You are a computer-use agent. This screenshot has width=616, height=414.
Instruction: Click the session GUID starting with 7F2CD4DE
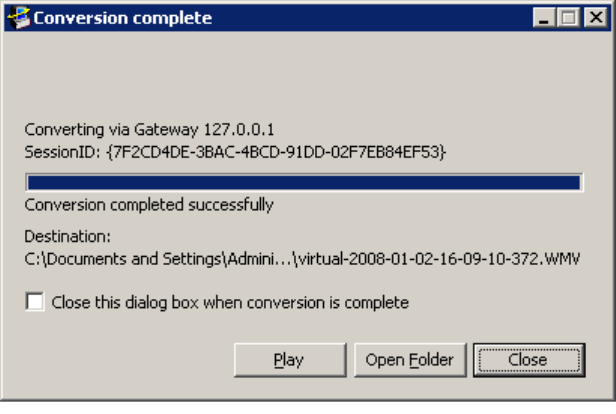(x=276, y=152)
